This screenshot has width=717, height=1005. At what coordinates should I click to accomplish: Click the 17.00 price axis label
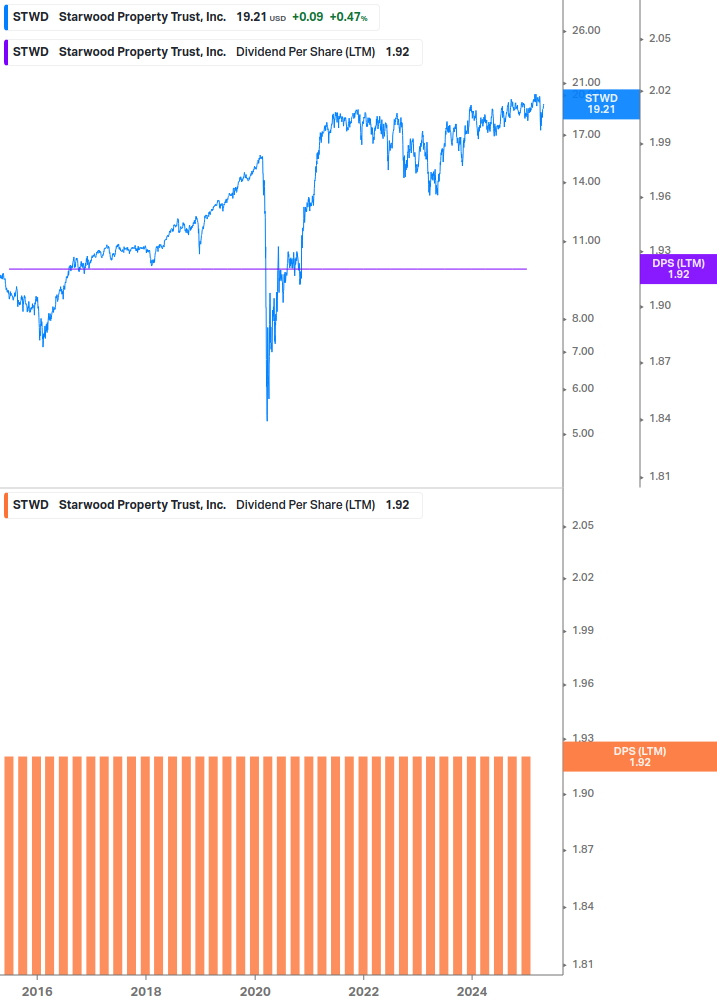tap(586, 134)
